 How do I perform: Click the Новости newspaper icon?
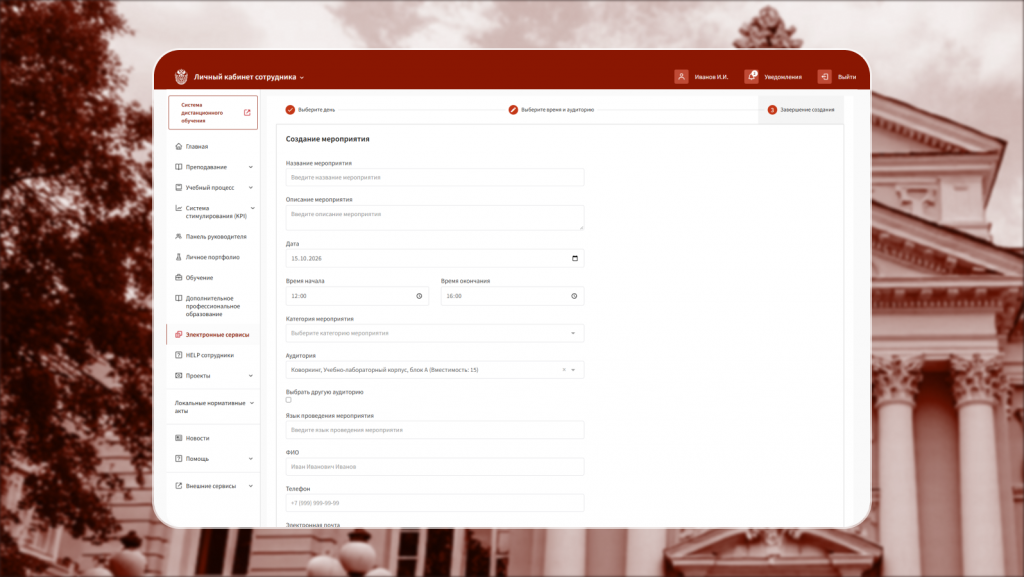178,438
